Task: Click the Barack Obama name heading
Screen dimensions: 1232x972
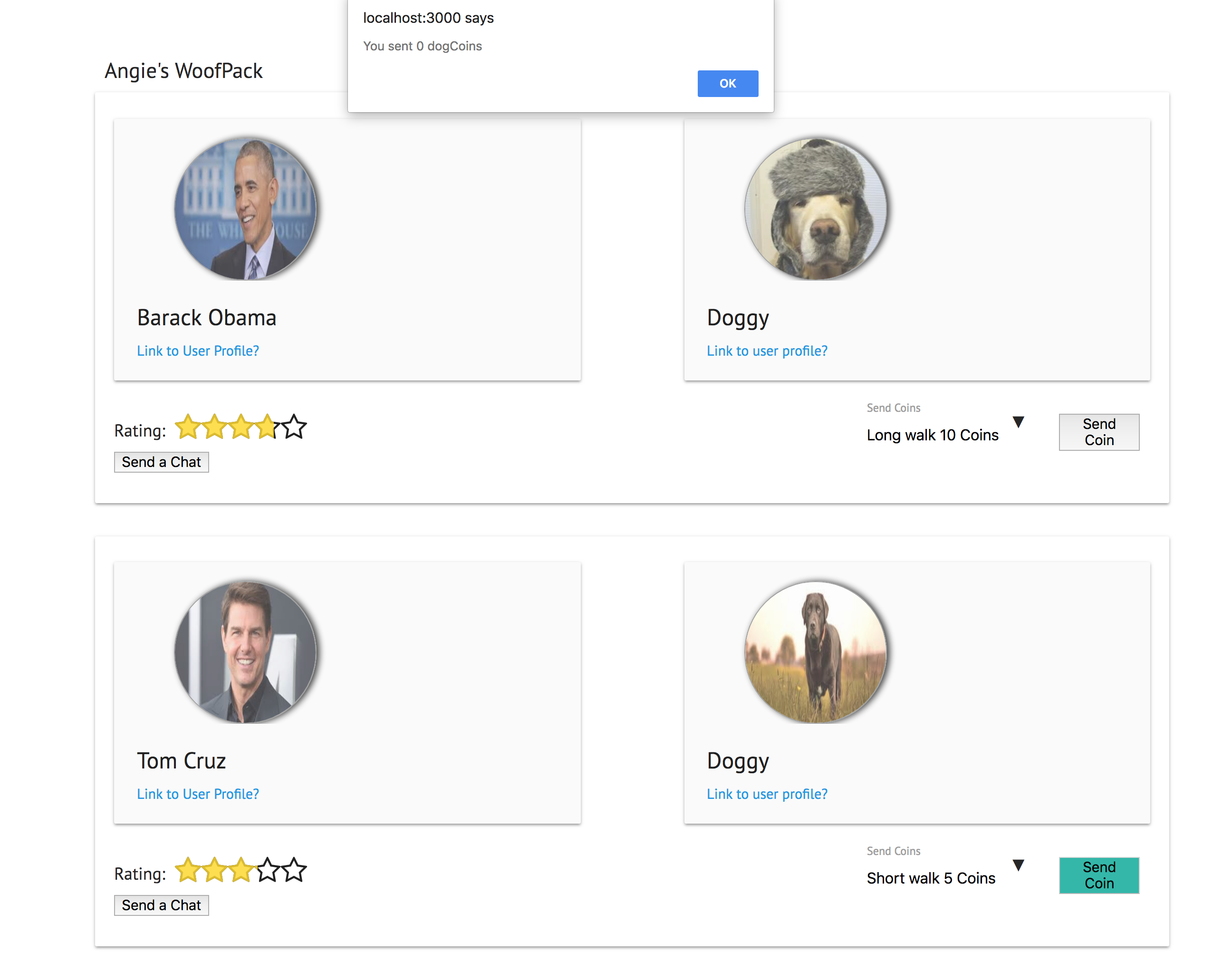Action: click(x=206, y=318)
